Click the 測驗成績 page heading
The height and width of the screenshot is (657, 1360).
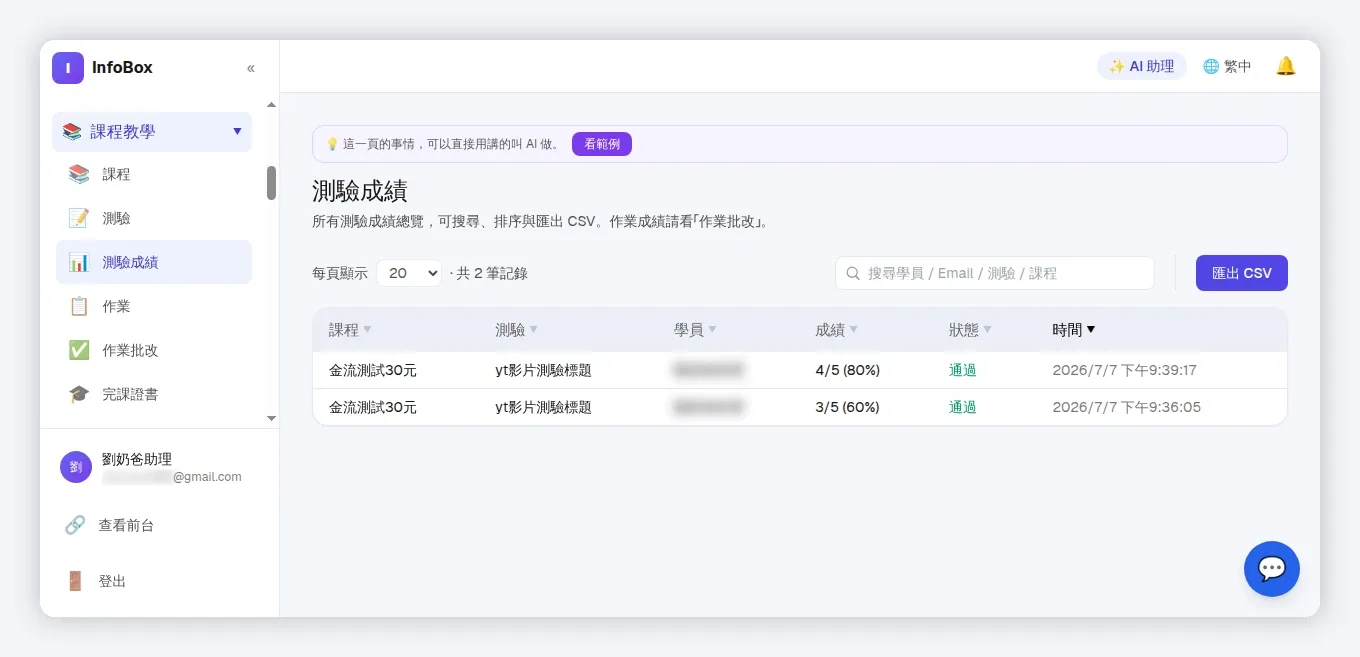pyautogui.click(x=360, y=191)
